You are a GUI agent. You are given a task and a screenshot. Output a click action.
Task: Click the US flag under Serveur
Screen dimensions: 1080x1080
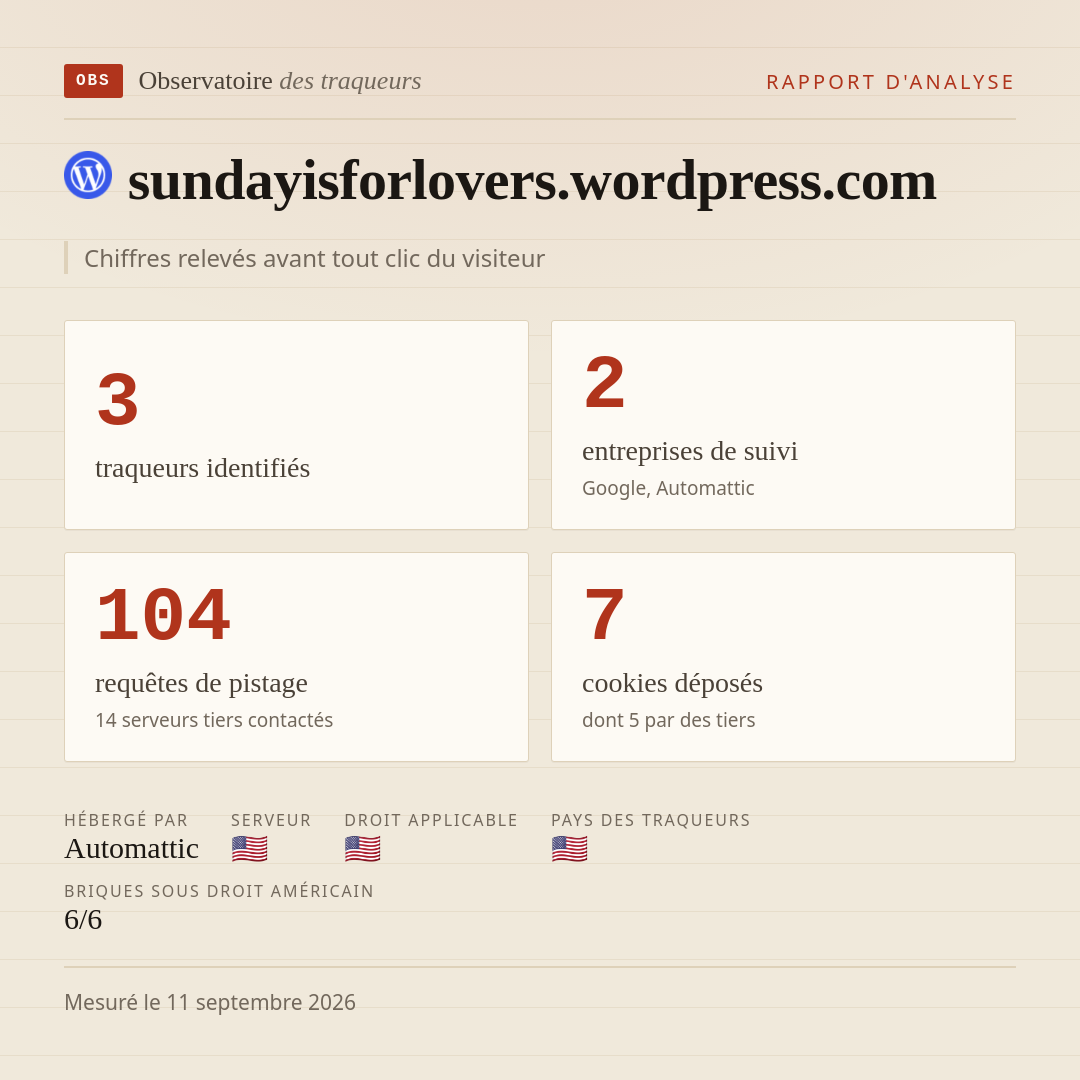[x=249, y=849]
